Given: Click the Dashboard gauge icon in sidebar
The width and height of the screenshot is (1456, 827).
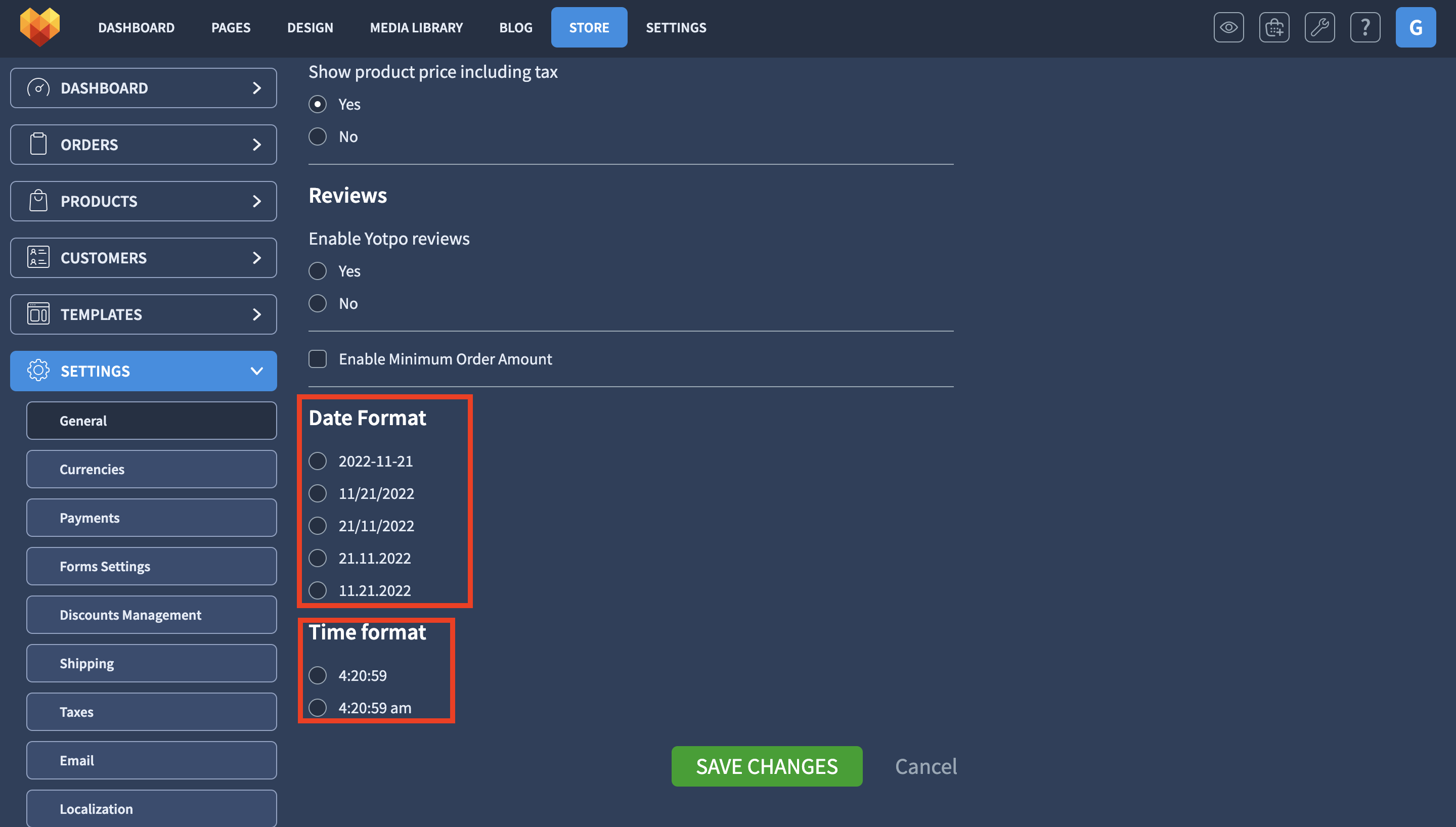Looking at the screenshot, I should (x=38, y=88).
